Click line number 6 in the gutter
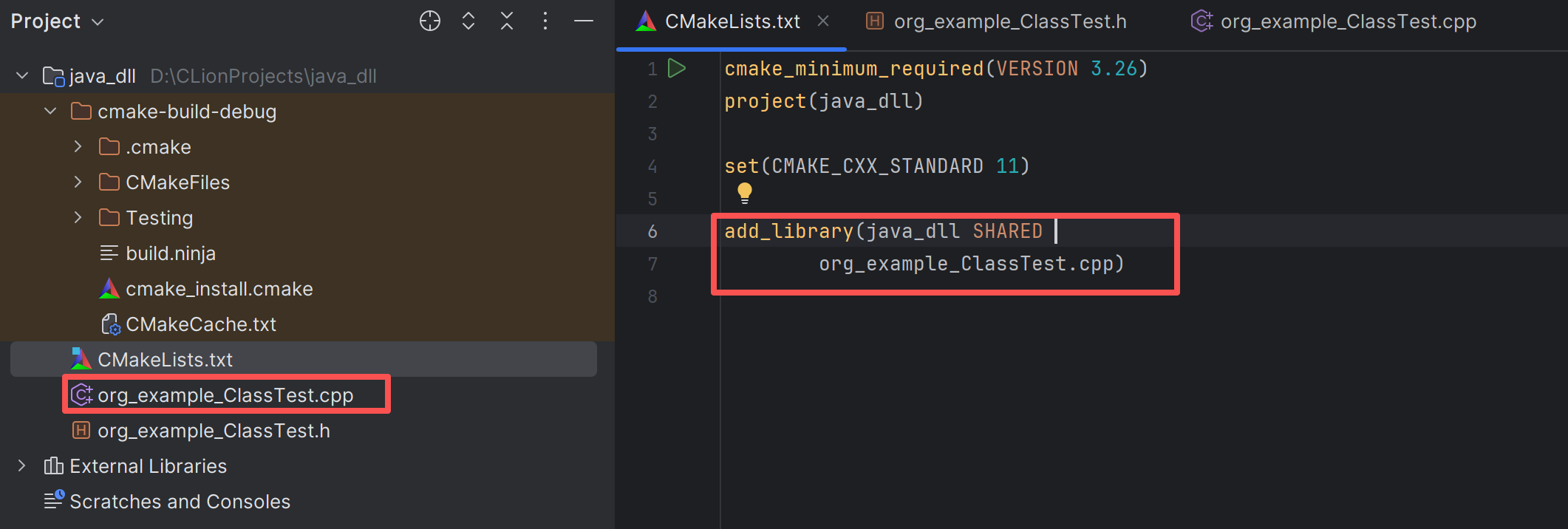 point(652,231)
